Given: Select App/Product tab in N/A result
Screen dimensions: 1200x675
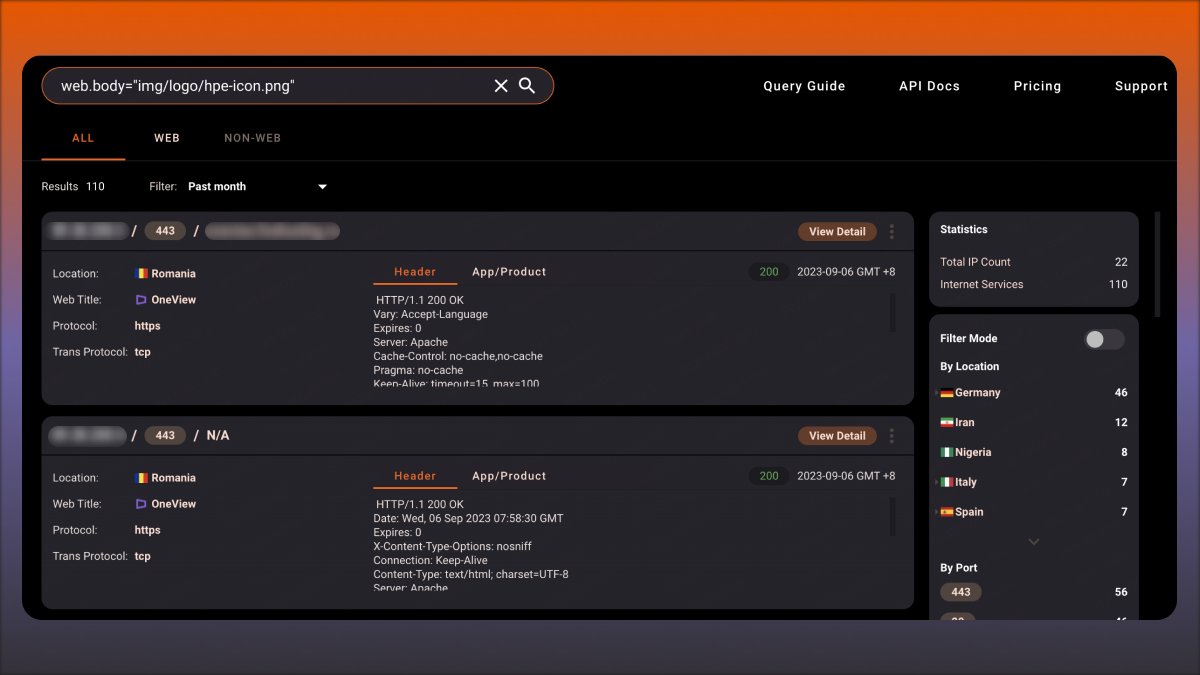Looking at the screenshot, I should 509,476.
